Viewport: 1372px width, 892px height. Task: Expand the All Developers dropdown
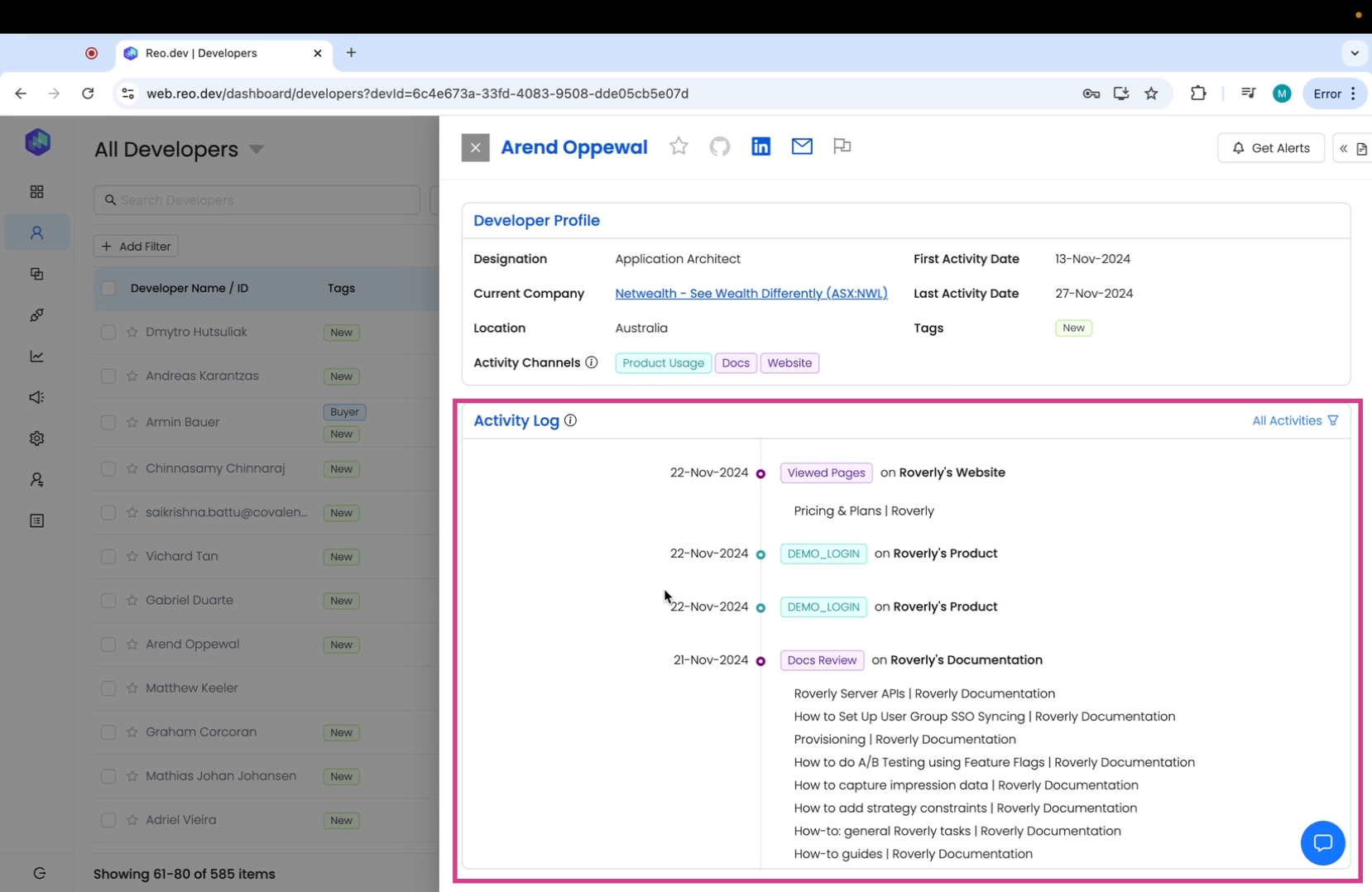click(257, 150)
